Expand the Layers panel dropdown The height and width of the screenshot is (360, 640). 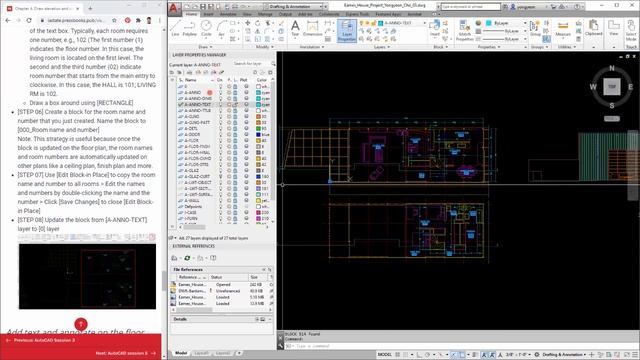382,47
